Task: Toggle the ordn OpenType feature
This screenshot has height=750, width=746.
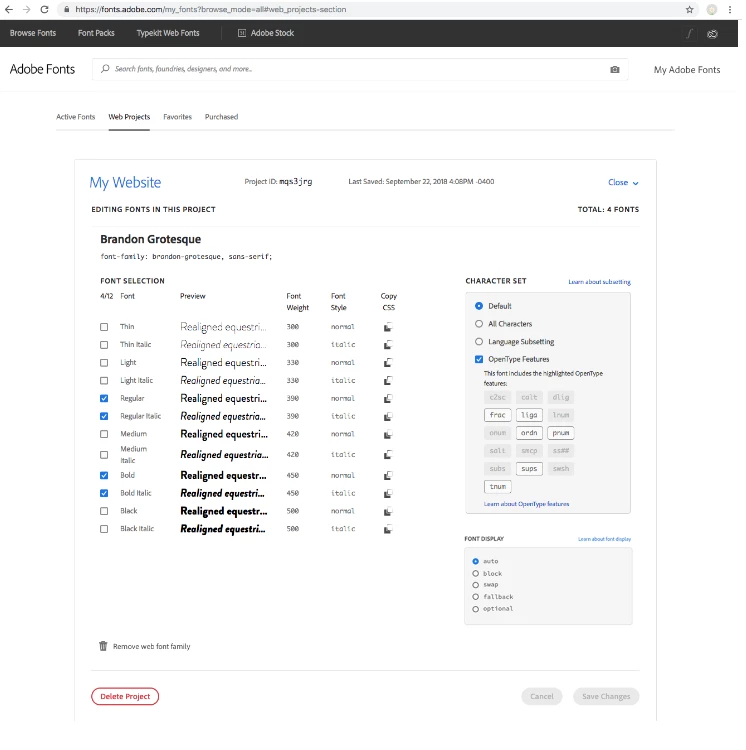Action: click(529, 433)
